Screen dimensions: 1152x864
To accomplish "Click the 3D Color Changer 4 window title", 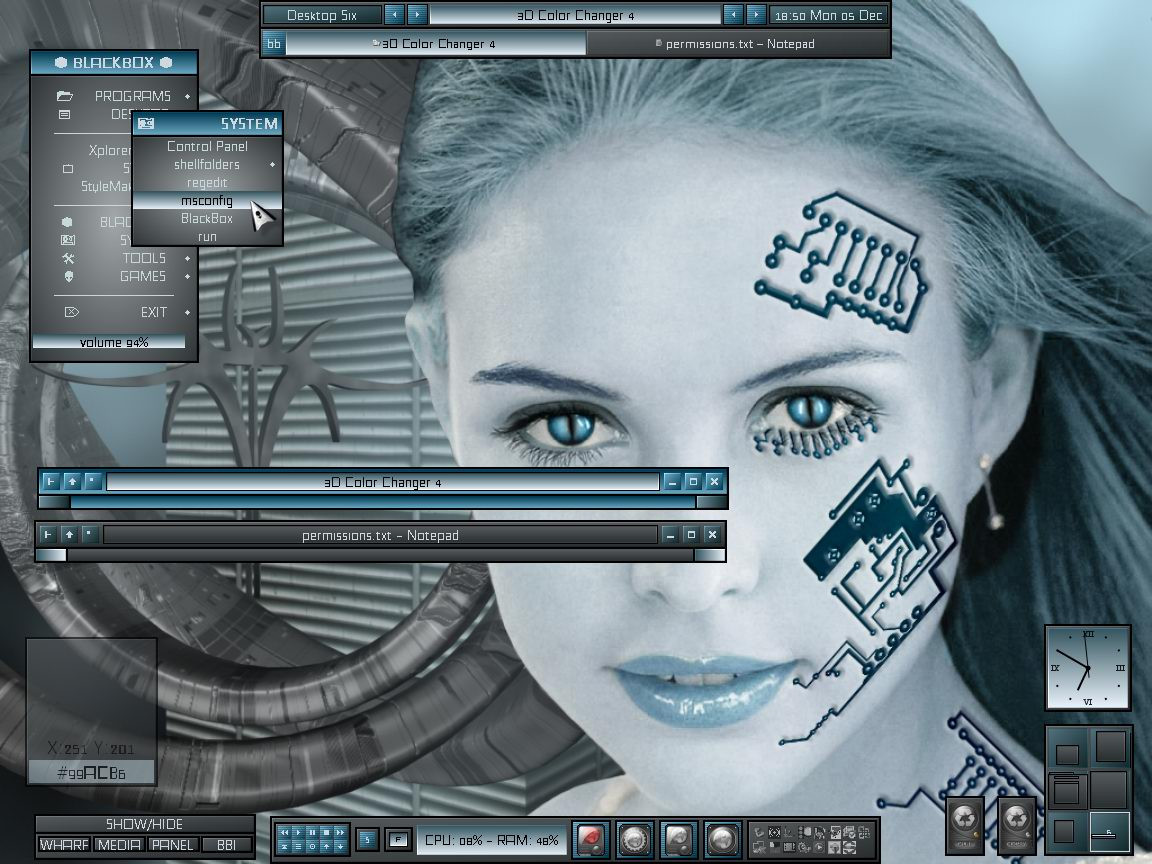I will 383,482.
